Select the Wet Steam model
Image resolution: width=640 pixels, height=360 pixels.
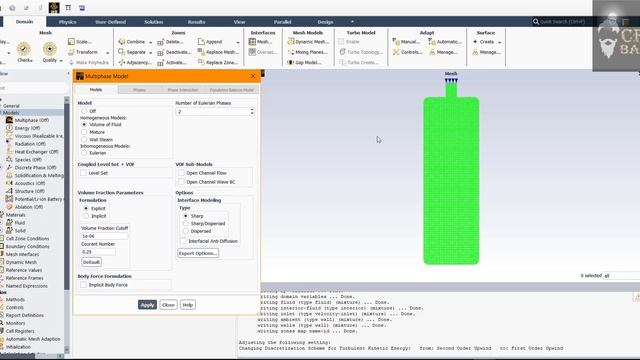point(84,140)
